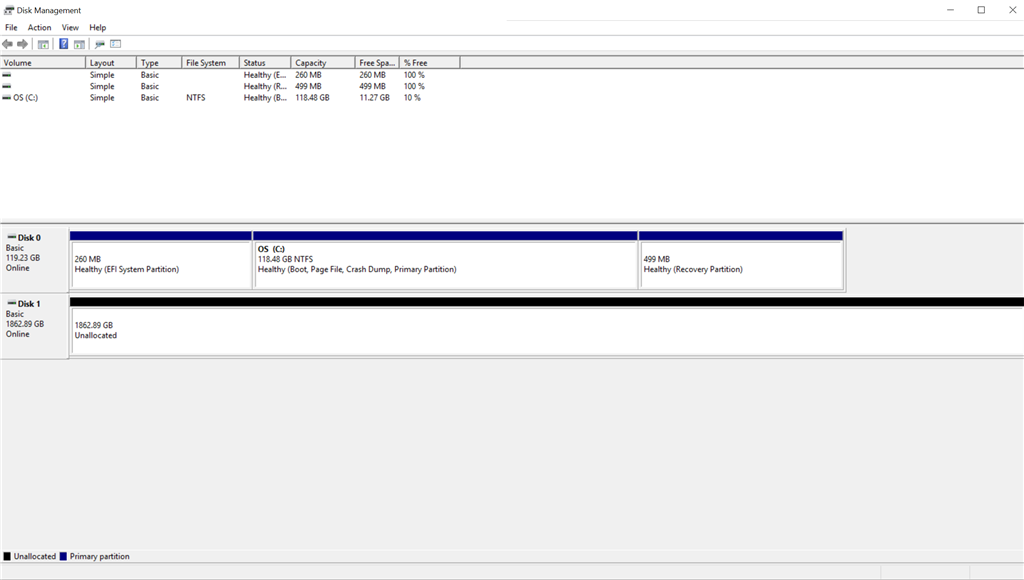Click the 260 MB capacity cell in list

[308, 75]
